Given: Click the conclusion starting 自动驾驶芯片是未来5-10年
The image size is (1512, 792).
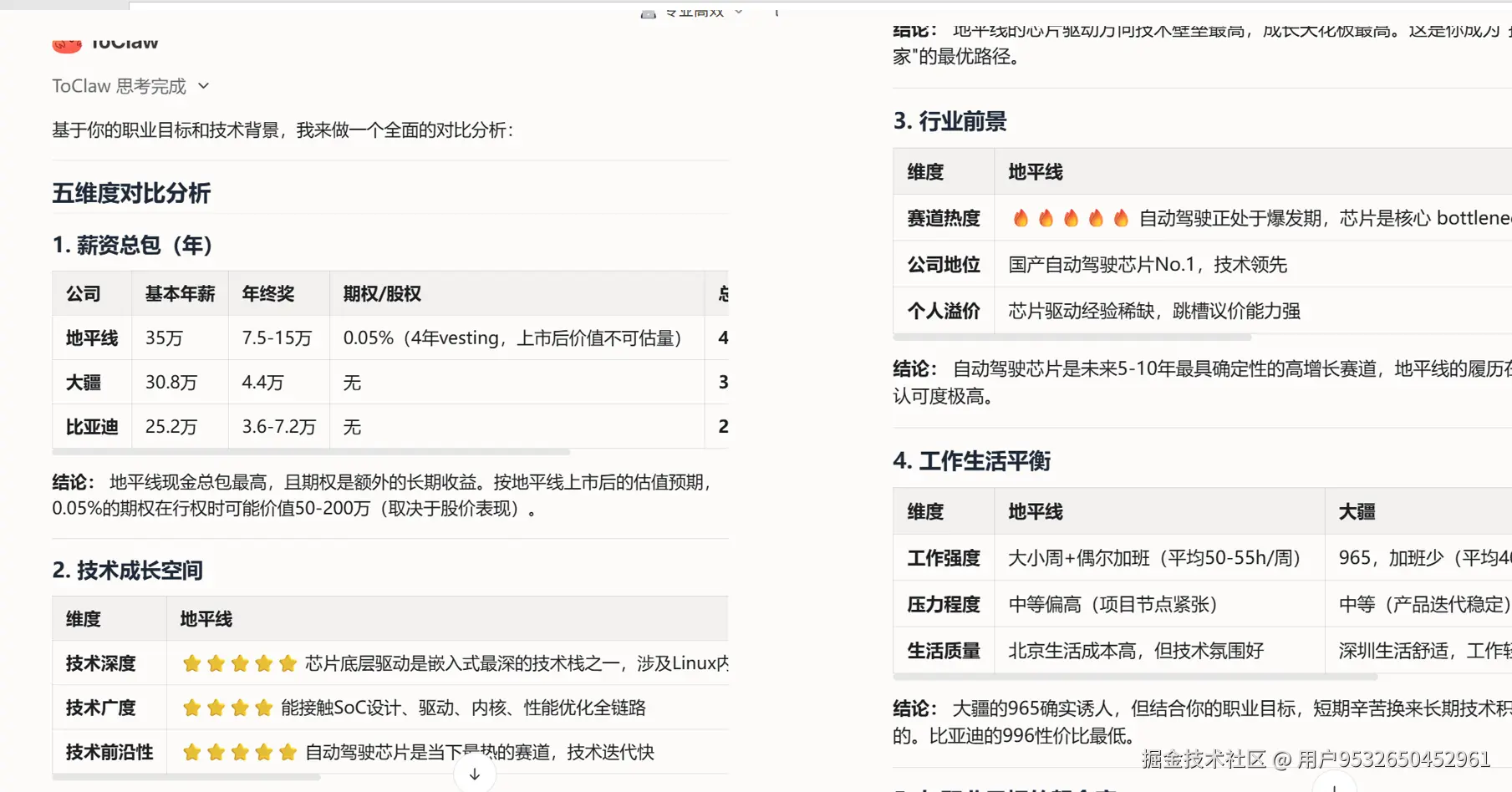Looking at the screenshot, I should click(x=1203, y=383).
